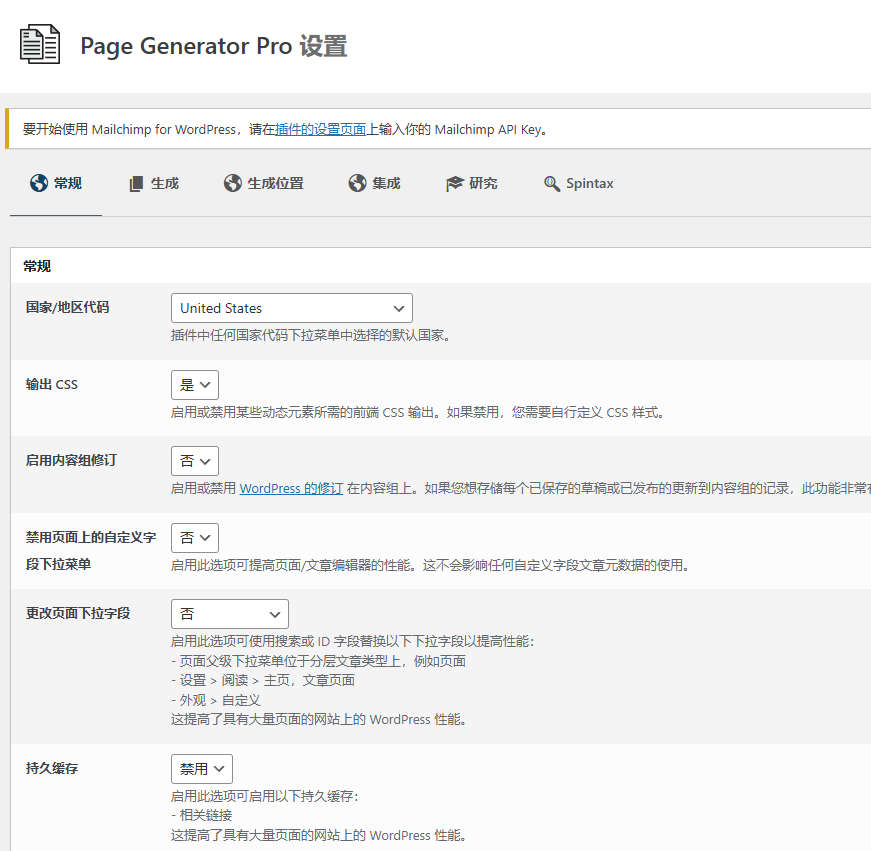Viewport: 871px width, 851px height.
Task: Click the globe icon on 生成位置 tab
Action: pyautogui.click(x=232, y=183)
